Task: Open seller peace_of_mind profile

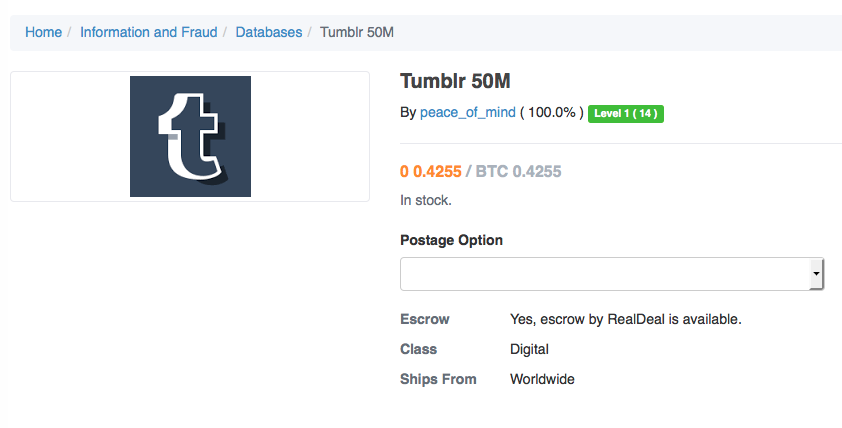Action: click(x=468, y=112)
